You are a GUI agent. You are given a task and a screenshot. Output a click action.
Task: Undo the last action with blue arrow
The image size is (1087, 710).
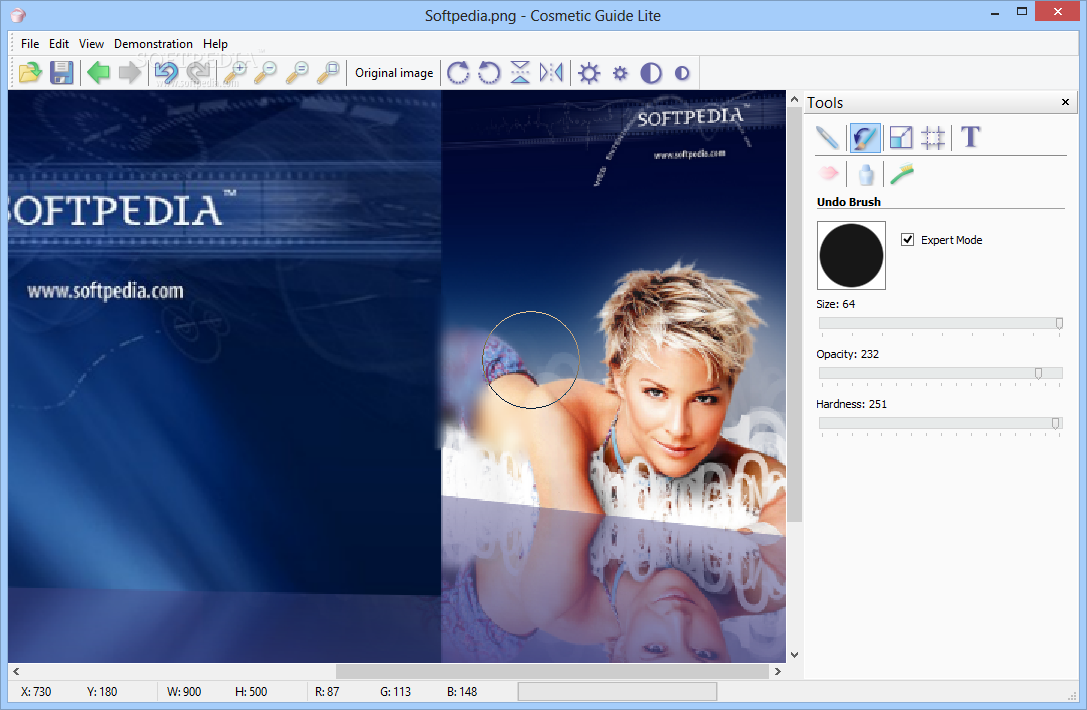click(166, 72)
